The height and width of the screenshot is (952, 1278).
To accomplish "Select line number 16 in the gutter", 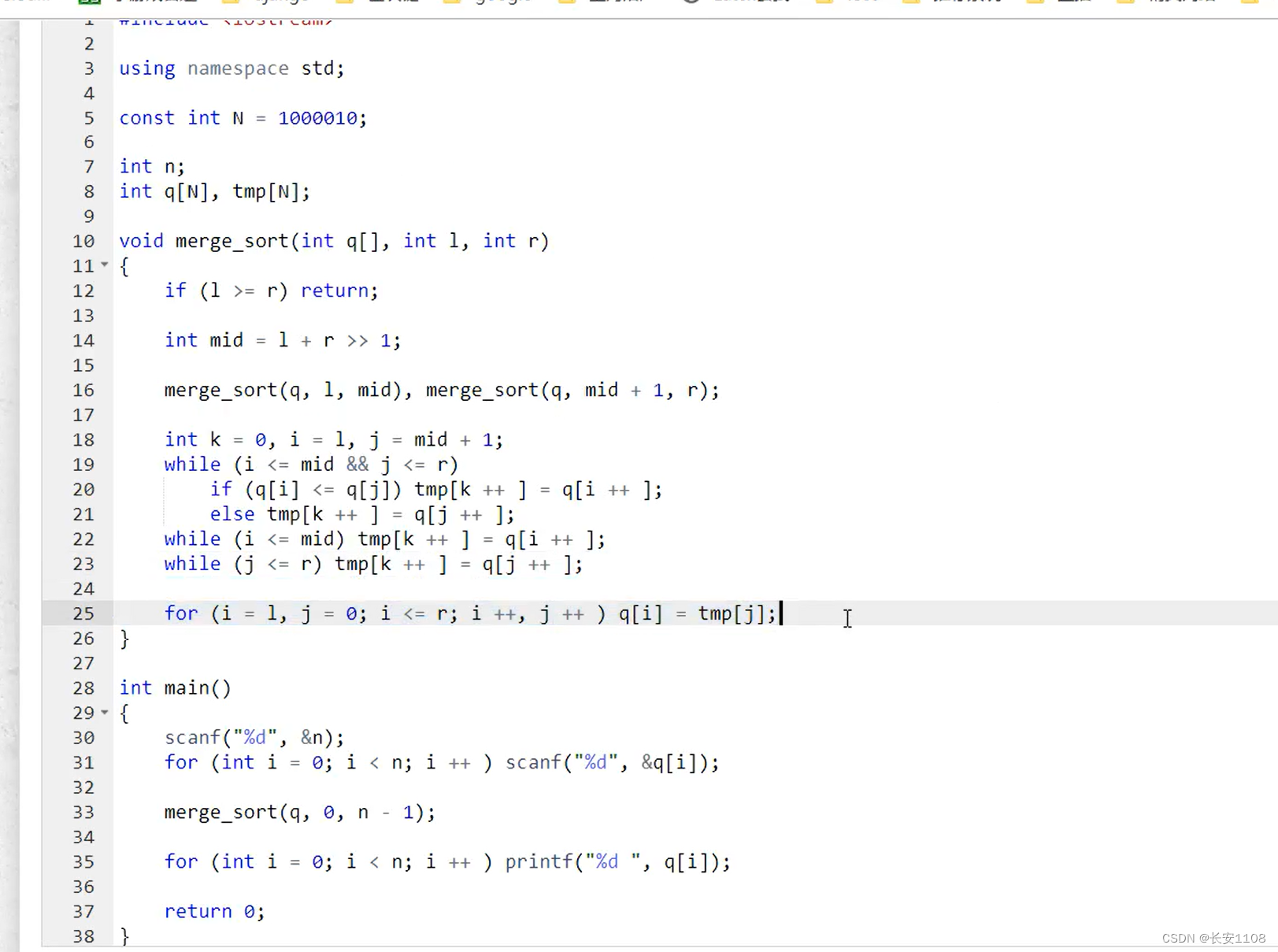I will [83, 390].
